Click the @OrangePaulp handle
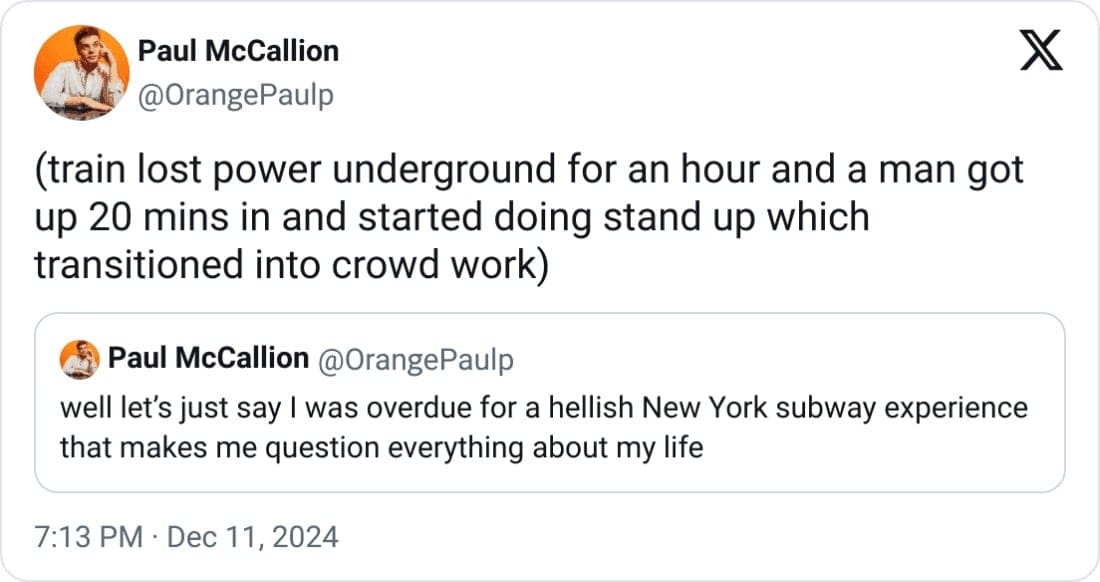 235,97
